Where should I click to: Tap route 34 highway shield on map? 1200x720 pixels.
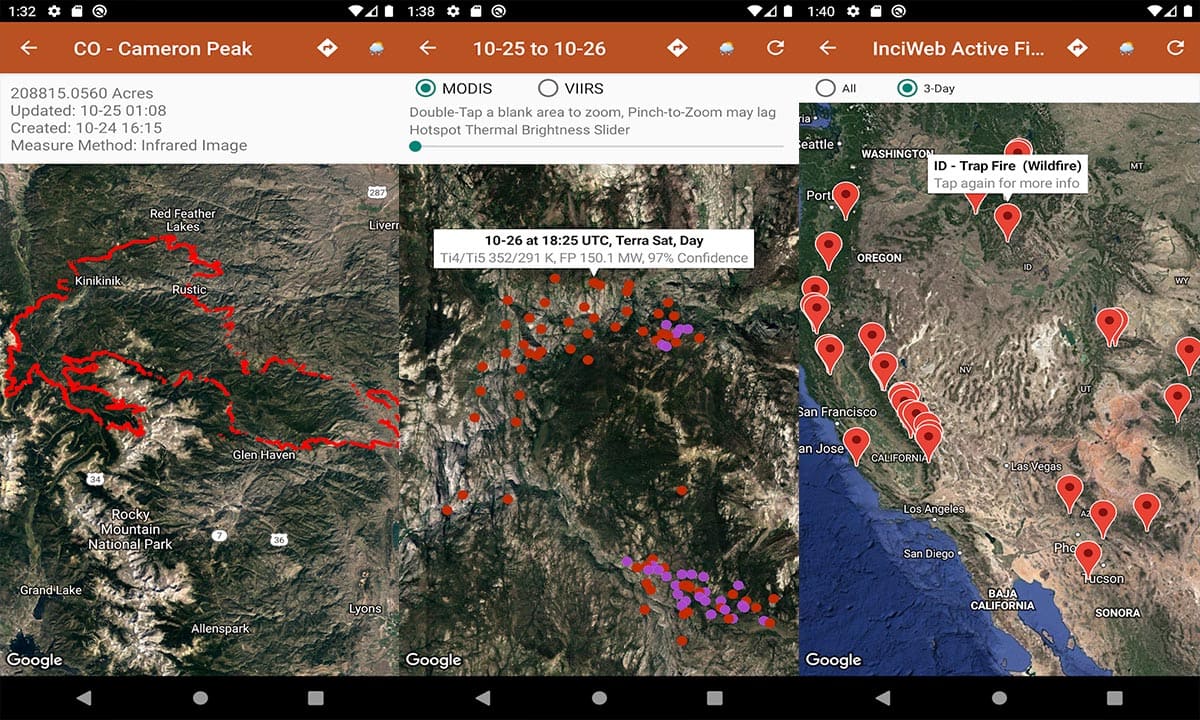pos(96,480)
